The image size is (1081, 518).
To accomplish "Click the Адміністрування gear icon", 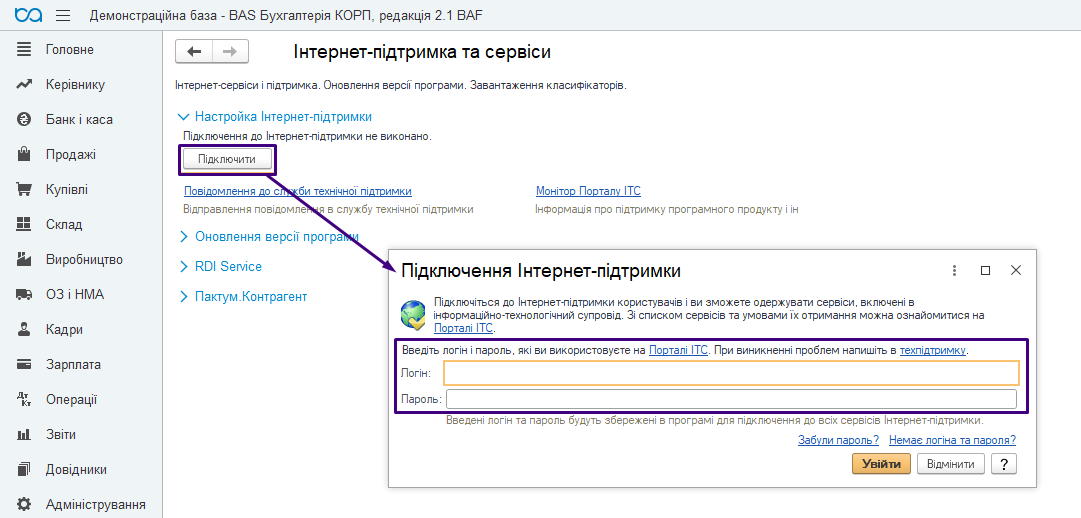I will tap(24, 504).
